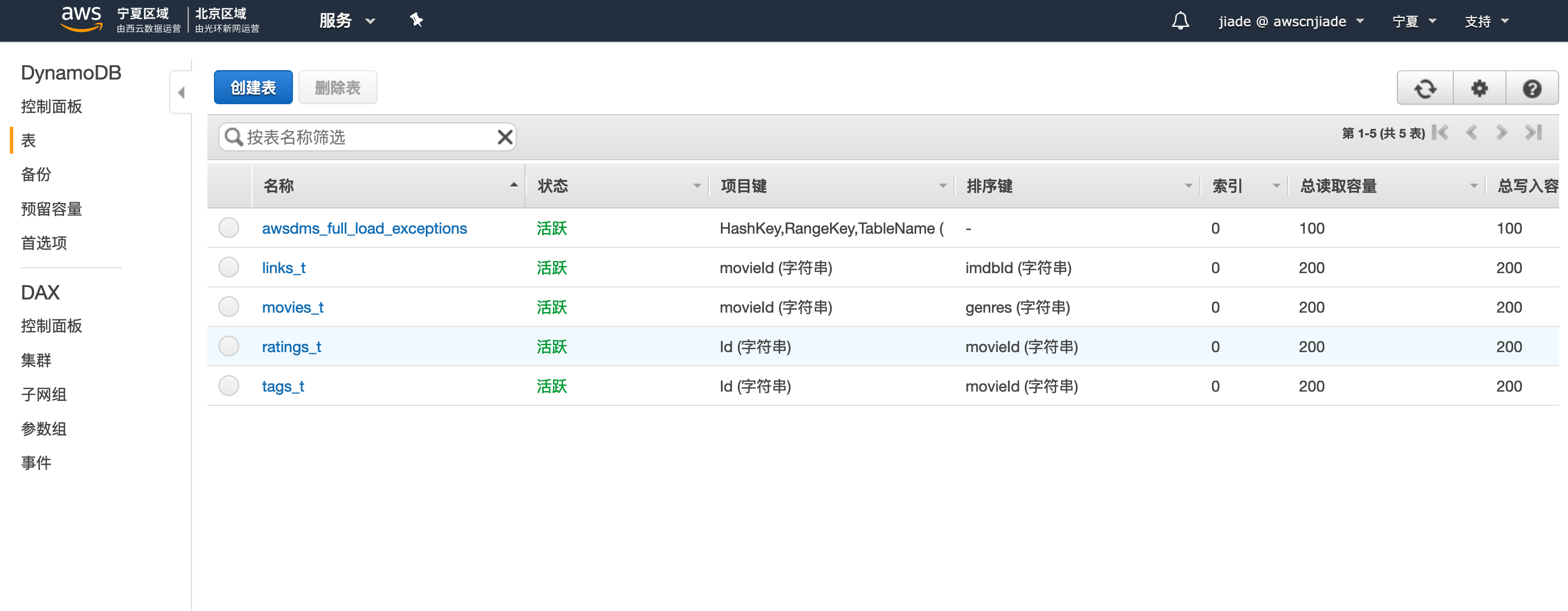The height and width of the screenshot is (611, 1568).
Task: Open the notifications bell icon
Action: pyautogui.click(x=1180, y=21)
